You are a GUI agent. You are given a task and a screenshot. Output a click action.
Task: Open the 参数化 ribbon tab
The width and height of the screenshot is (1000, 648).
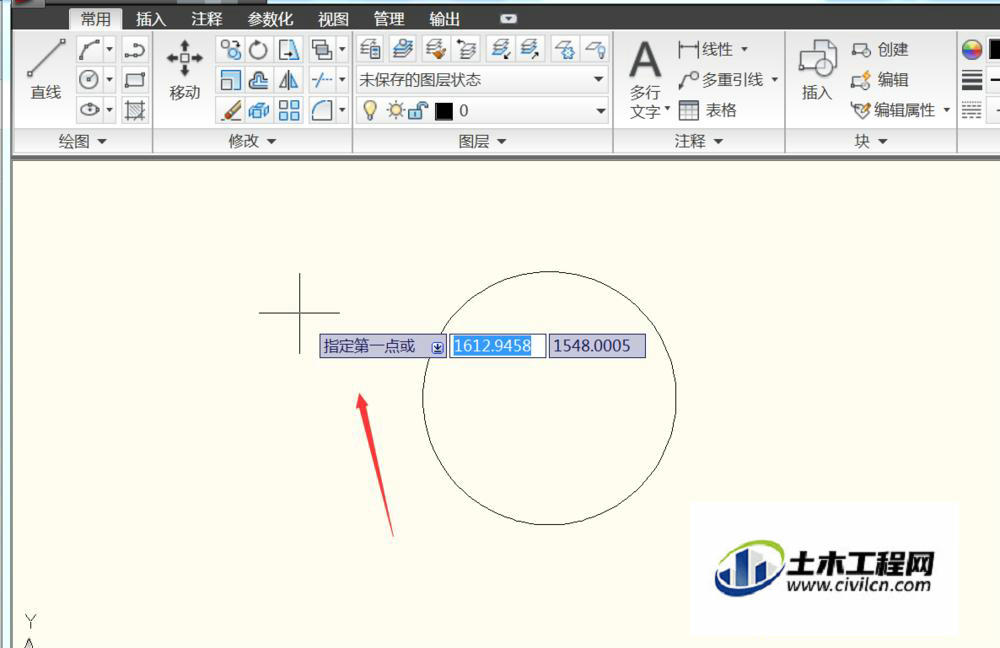pyautogui.click(x=270, y=19)
